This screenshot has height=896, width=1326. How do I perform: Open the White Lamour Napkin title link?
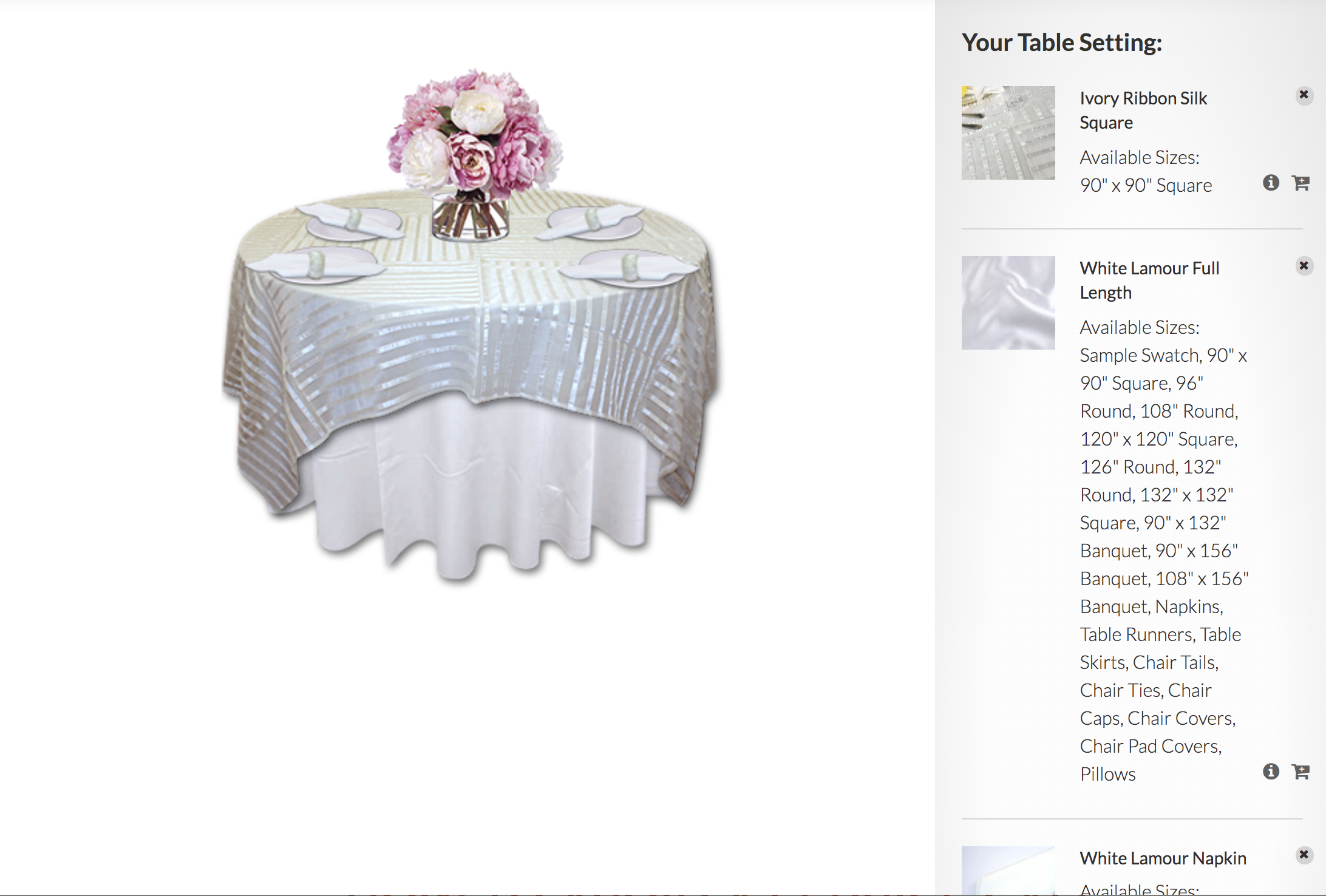(1163, 858)
